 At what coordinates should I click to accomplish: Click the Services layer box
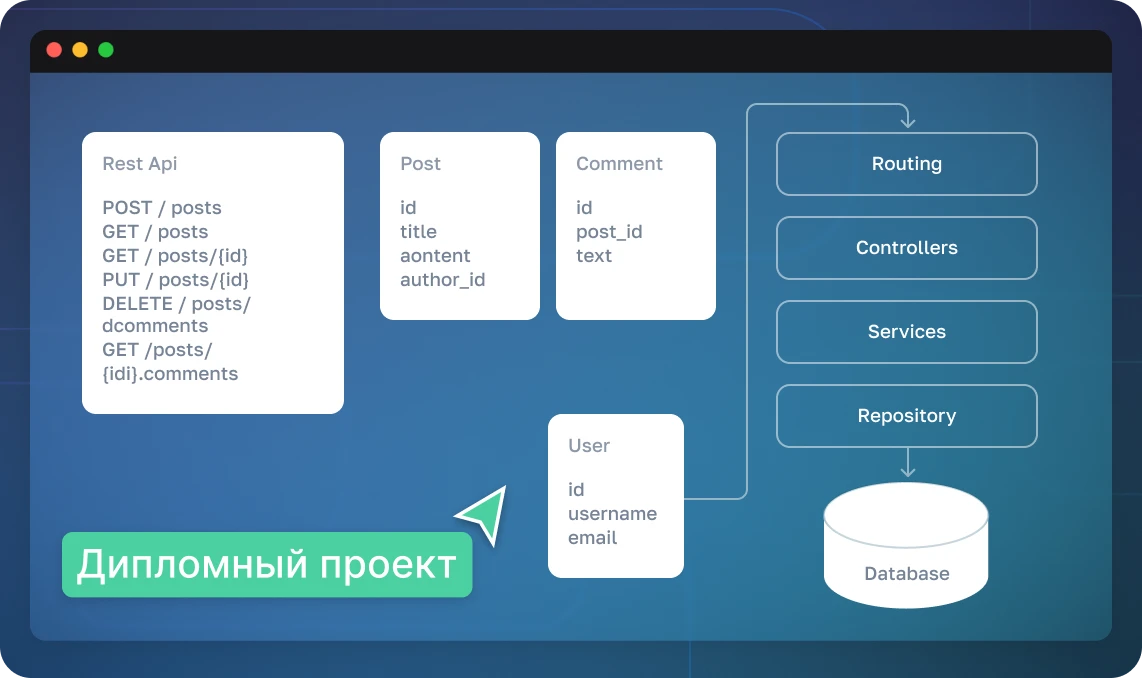coord(907,332)
